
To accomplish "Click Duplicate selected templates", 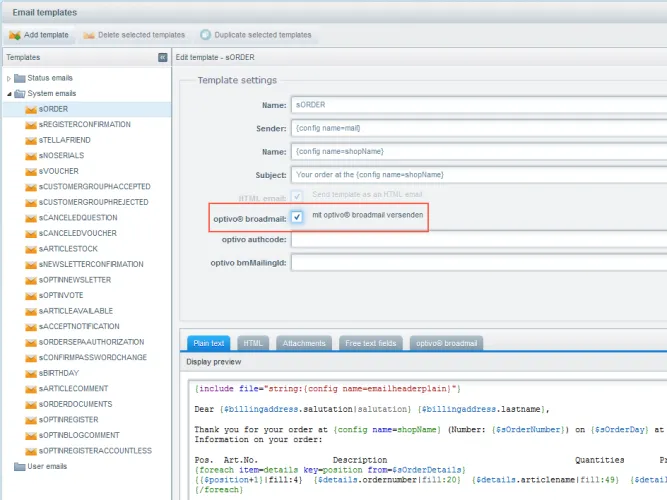I will coord(256,35).
